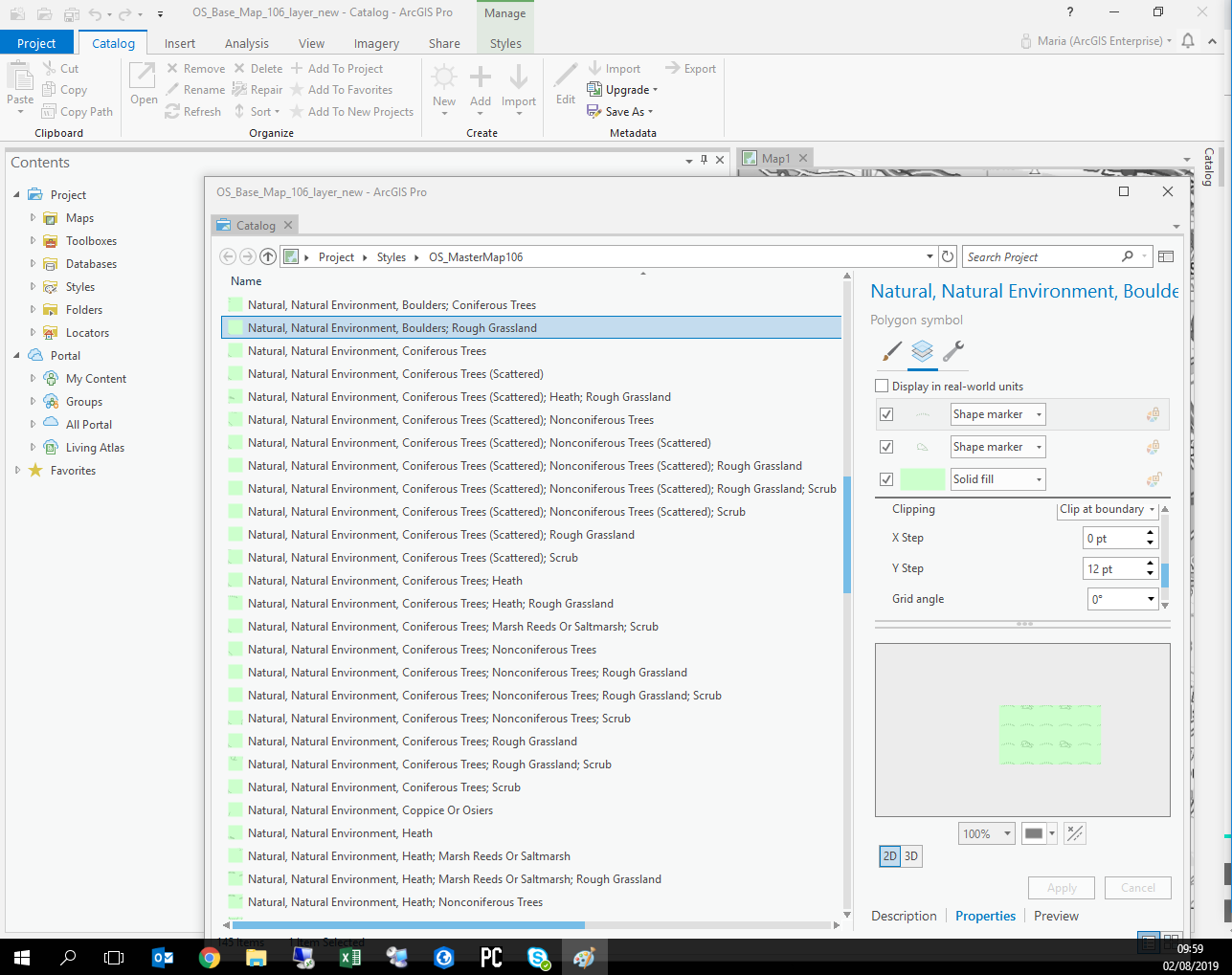Image resolution: width=1232 pixels, height=975 pixels.
Task: Uncheck the first Shape marker layer
Action: (x=886, y=414)
